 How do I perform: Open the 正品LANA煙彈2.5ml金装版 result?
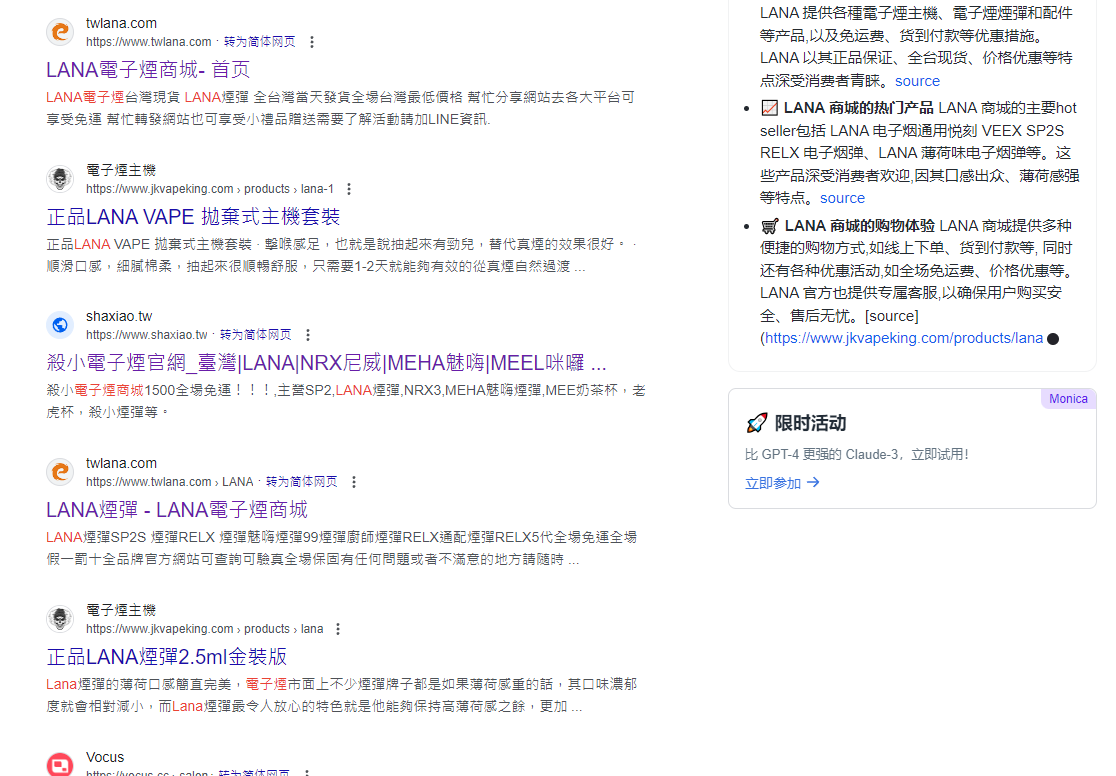point(167,656)
